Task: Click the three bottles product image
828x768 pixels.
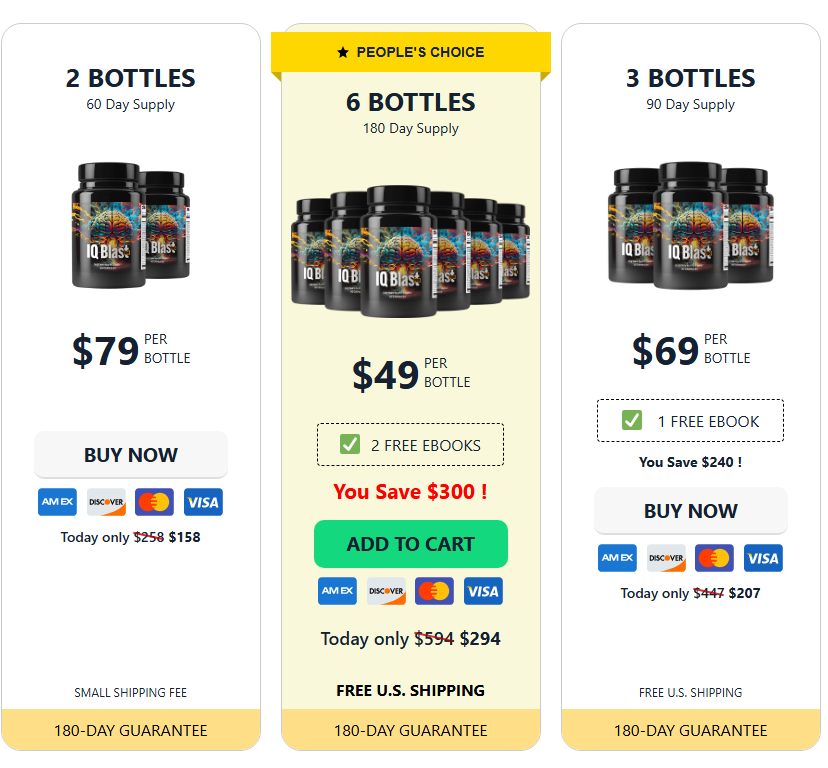Action: coord(691,226)
